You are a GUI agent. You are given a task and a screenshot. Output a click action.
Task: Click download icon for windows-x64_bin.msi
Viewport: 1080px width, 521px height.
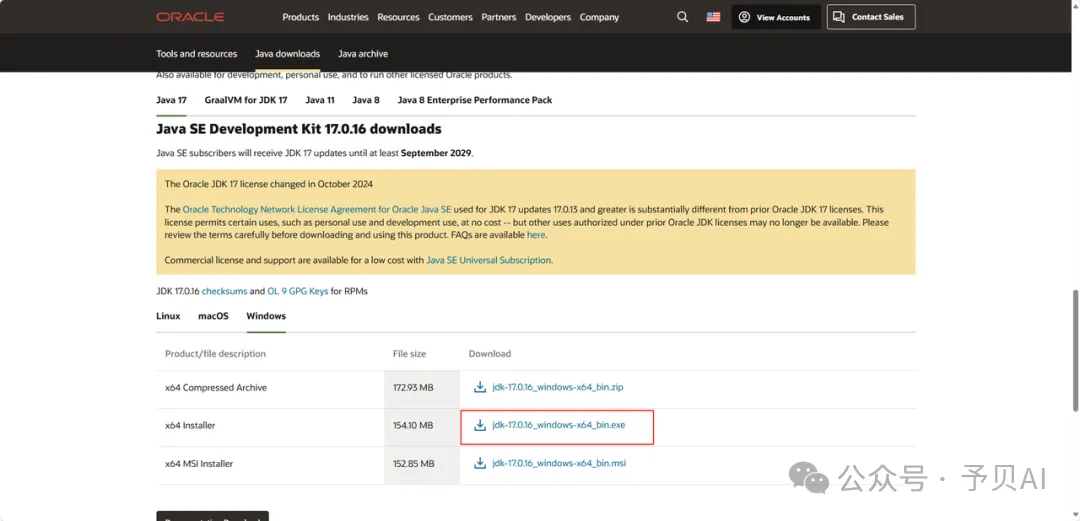click(x=480, y=463)
